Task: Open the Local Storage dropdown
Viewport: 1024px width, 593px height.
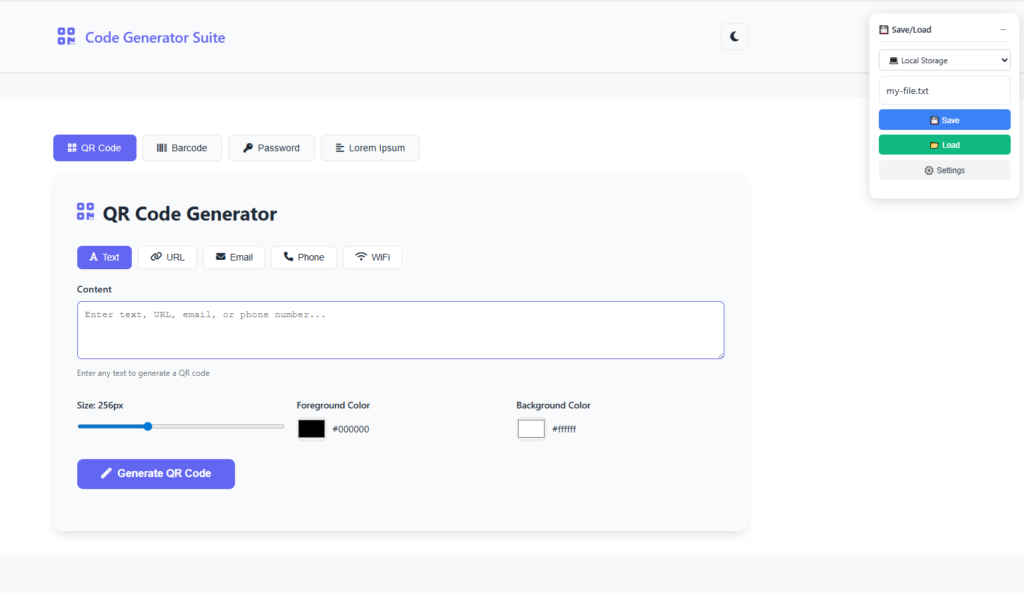Action: pos(944,60)
